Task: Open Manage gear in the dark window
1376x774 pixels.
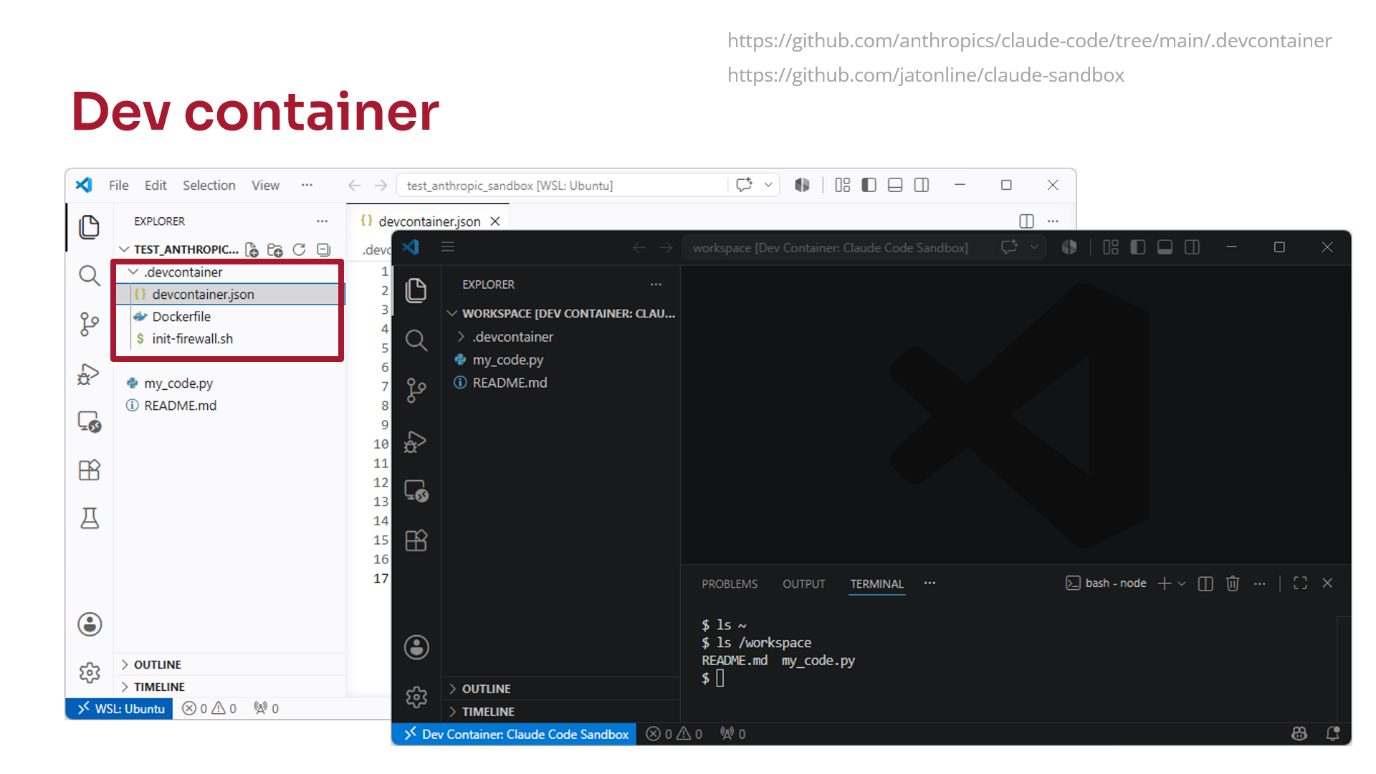Action: [x=416, y=696]
